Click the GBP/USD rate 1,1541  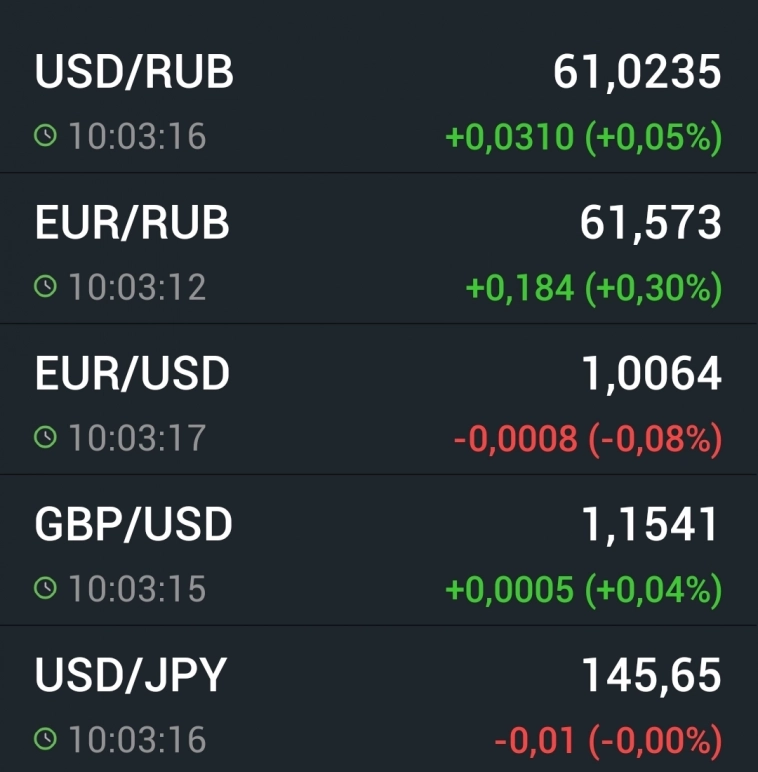tap(651, 524)
